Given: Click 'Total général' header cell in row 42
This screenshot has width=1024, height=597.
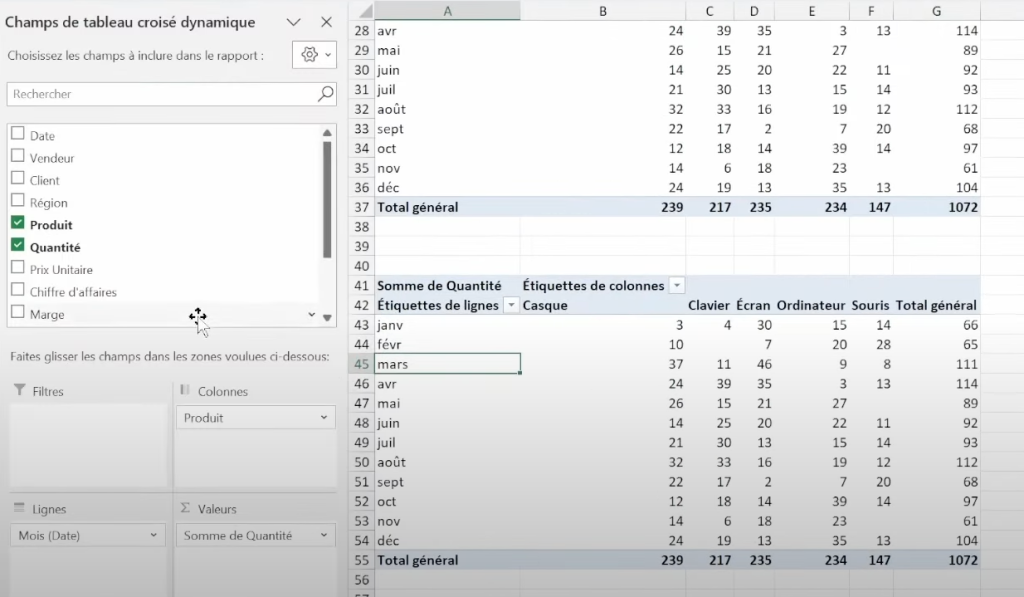Looking at the screenshot, I should (936, 305).
